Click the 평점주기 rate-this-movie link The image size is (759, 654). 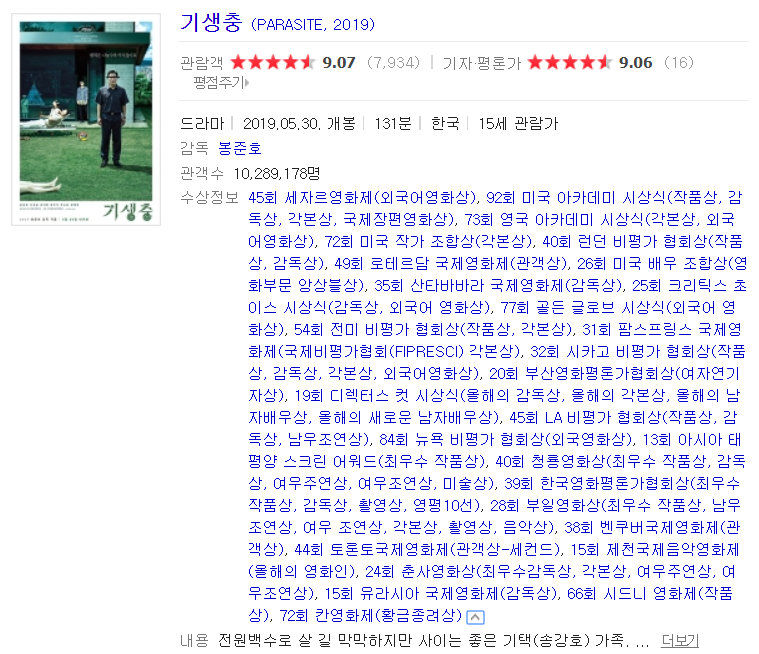pos(218,83)
